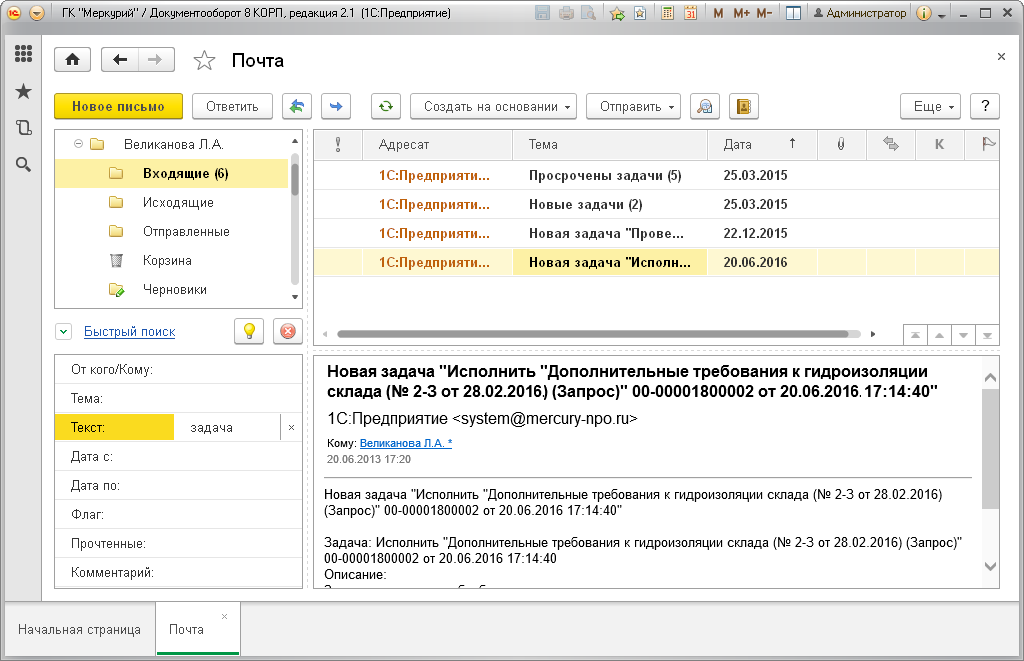
Task: Show quick search hint lightbulb button
Action: coord(249,331)
